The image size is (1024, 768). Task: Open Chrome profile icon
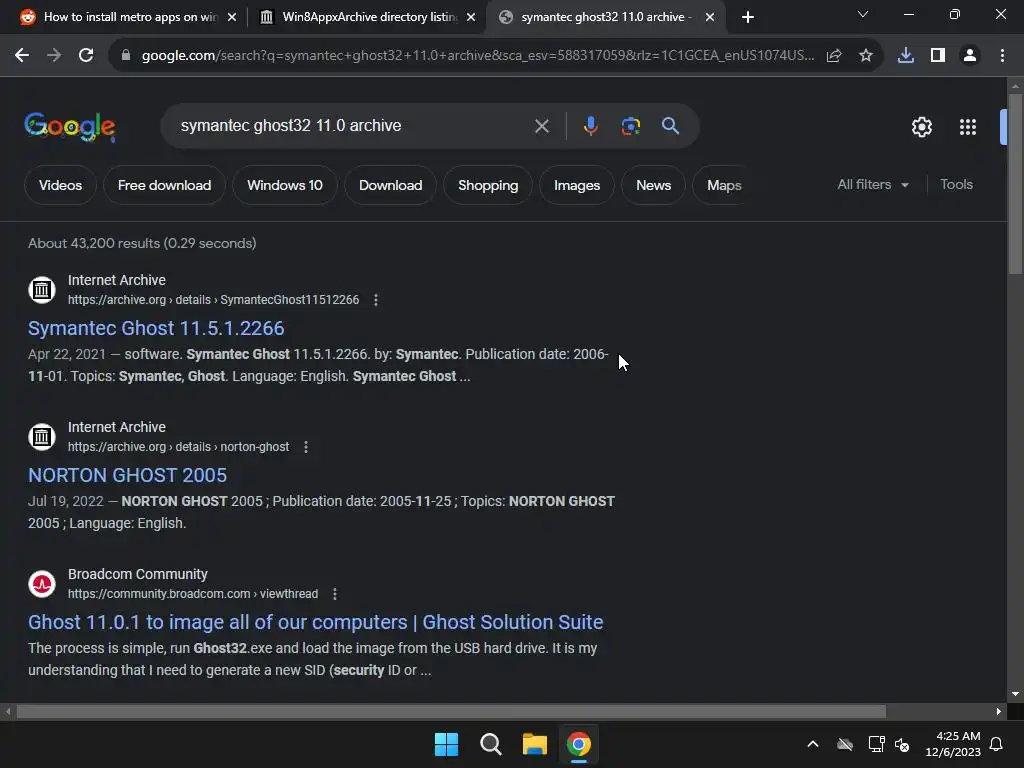coord(970,56)
